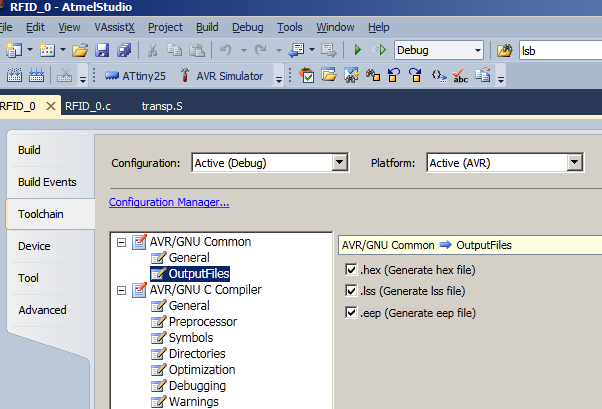
Task: Open the Configuration Active (Debug) dropdown
Action: pyautogui.click(x=339, y=162)
